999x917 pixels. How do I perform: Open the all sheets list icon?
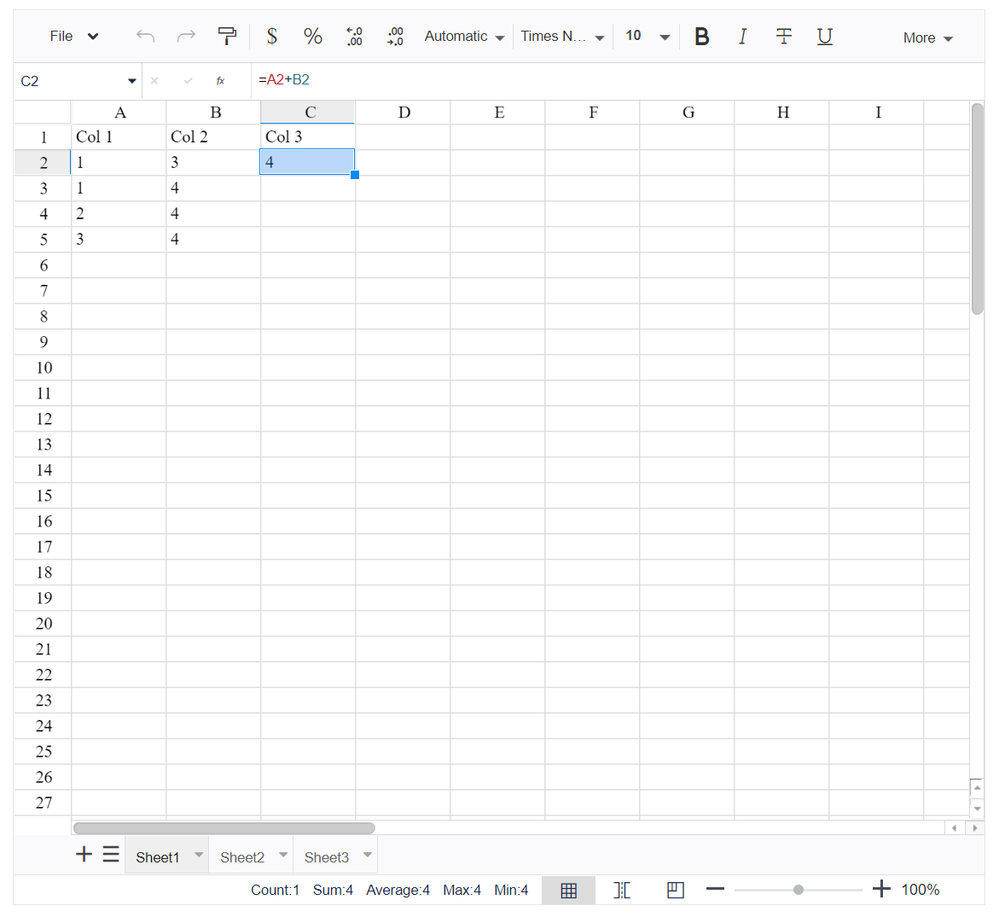click(x=111, y=855)
